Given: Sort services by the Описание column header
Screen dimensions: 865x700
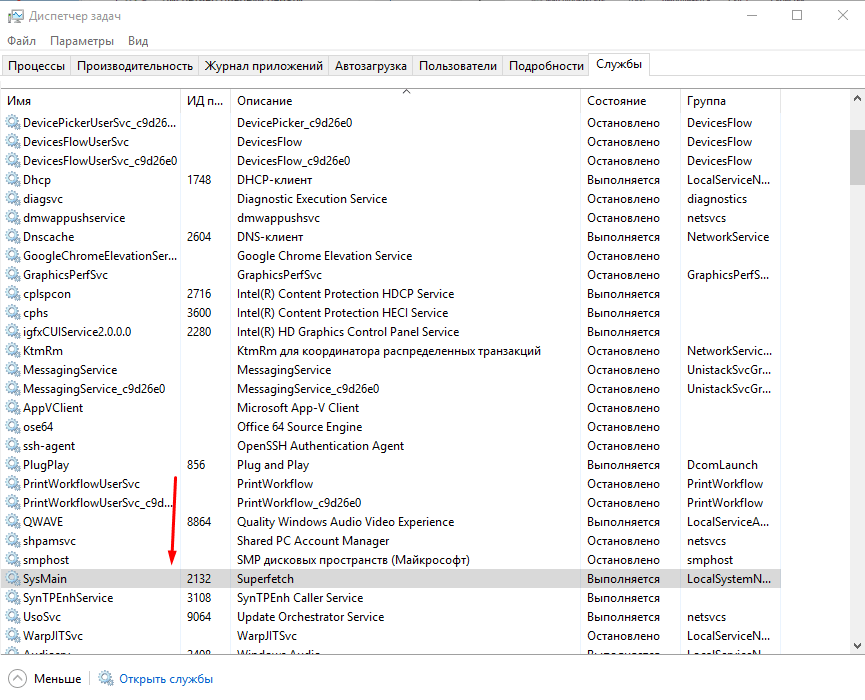Looking at the screenshot, I should point(264,101).
